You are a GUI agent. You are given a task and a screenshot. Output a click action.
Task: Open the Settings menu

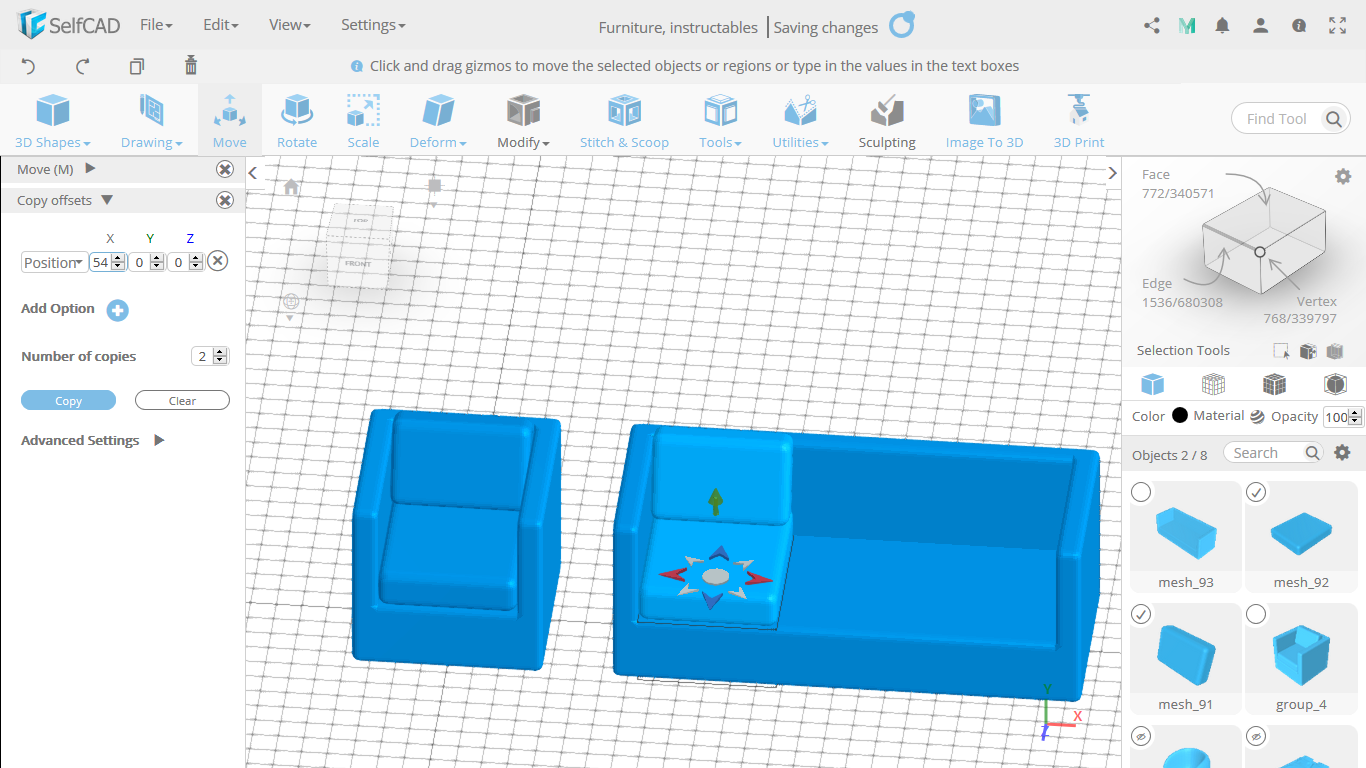pos(373,25)
